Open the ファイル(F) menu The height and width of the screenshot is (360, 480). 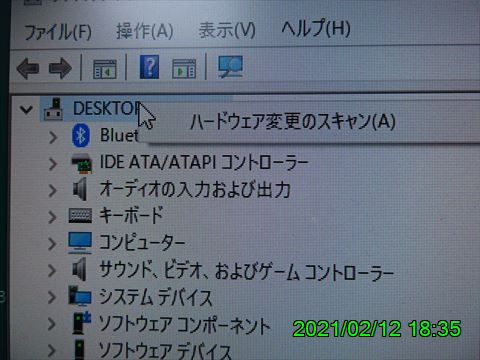click(58, 32)
